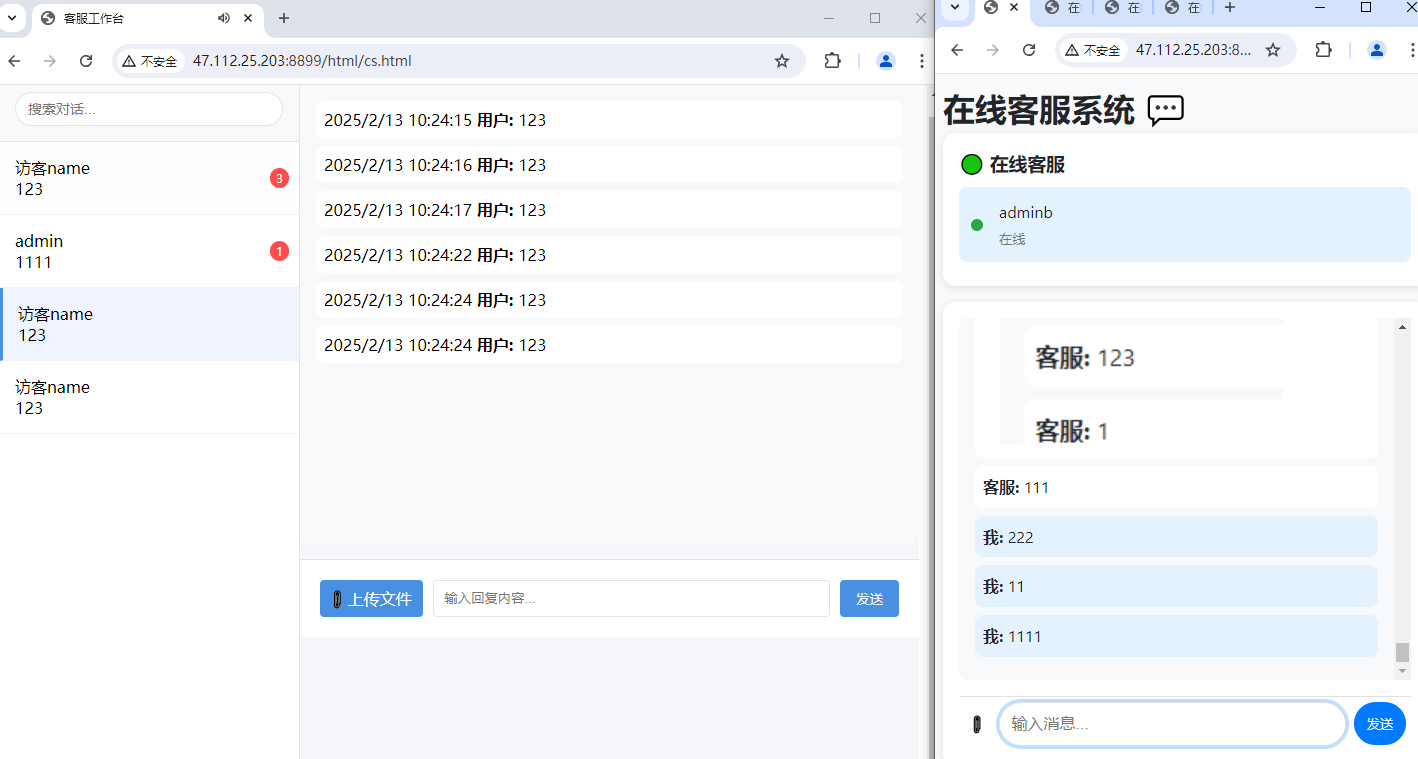Click the 上传文件 upload button

(371, 599)
